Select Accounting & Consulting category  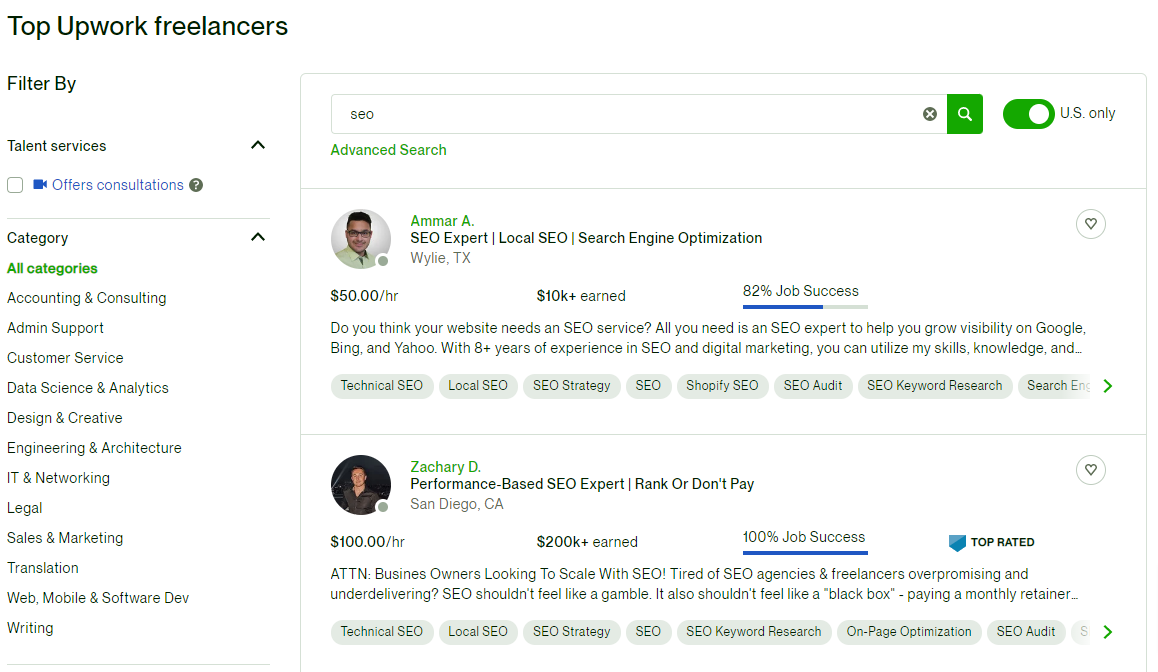tap(86, 298)
